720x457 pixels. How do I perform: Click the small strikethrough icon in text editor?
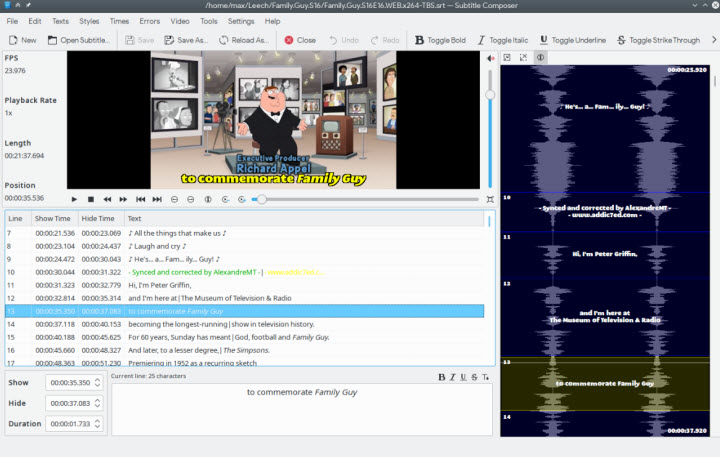475,377
